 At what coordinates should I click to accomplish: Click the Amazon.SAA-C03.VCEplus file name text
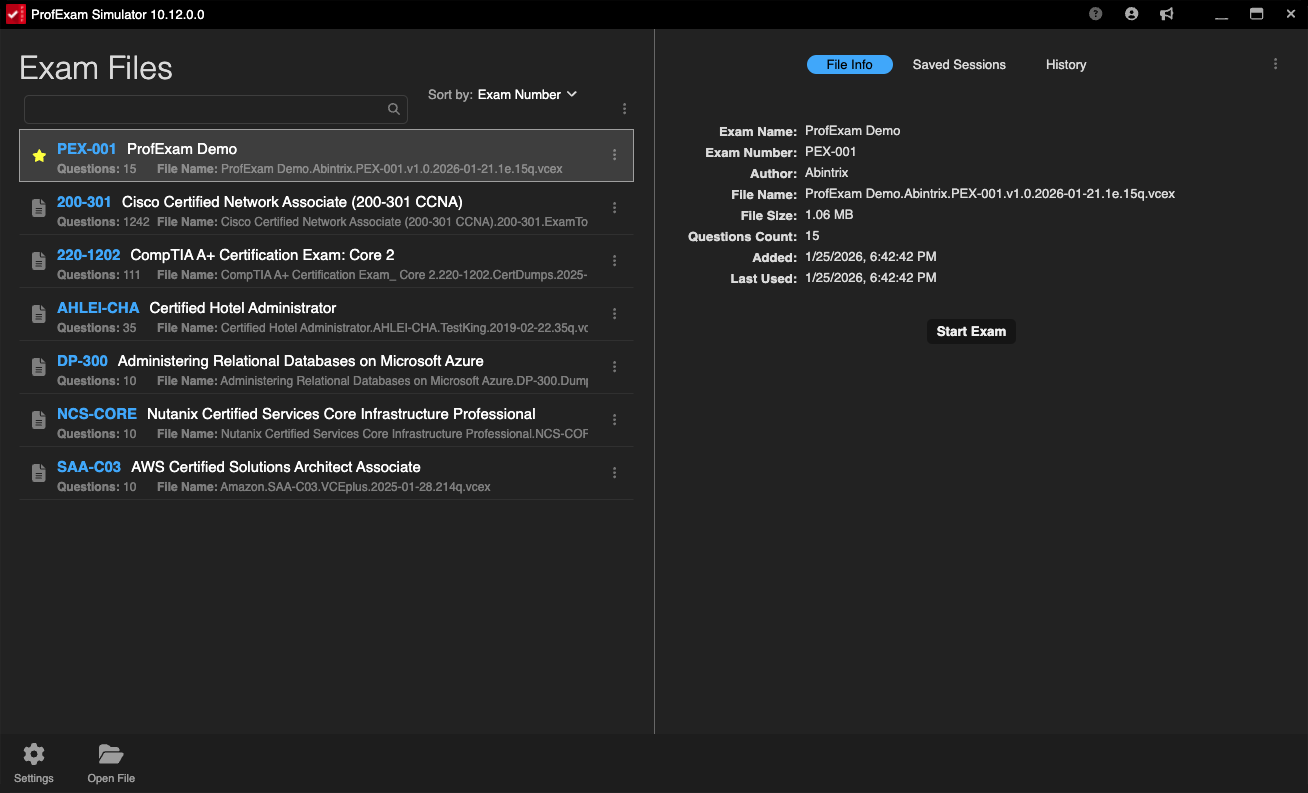[355, 487]
